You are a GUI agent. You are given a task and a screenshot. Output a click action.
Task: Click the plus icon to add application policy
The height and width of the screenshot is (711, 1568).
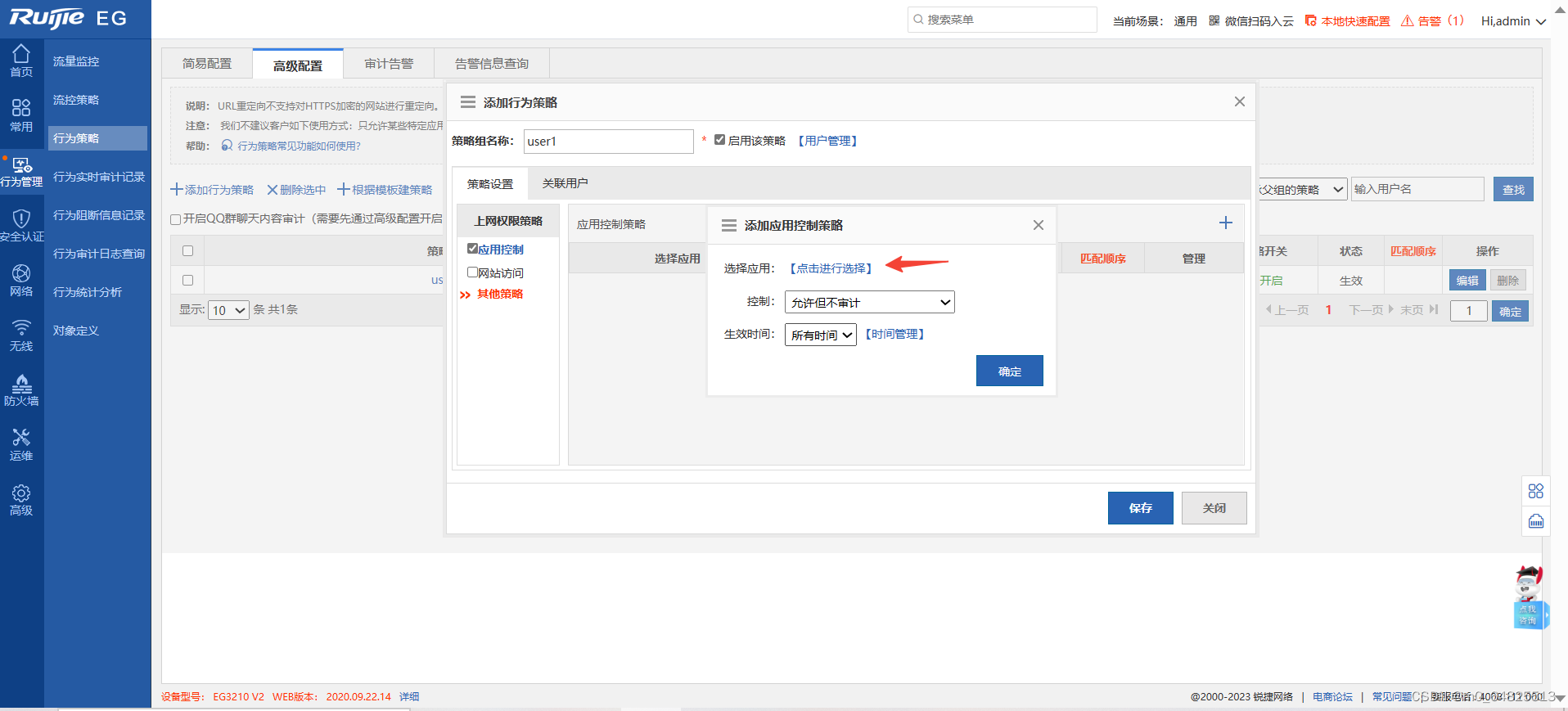pyautogui.click(x=1225, y=223)
